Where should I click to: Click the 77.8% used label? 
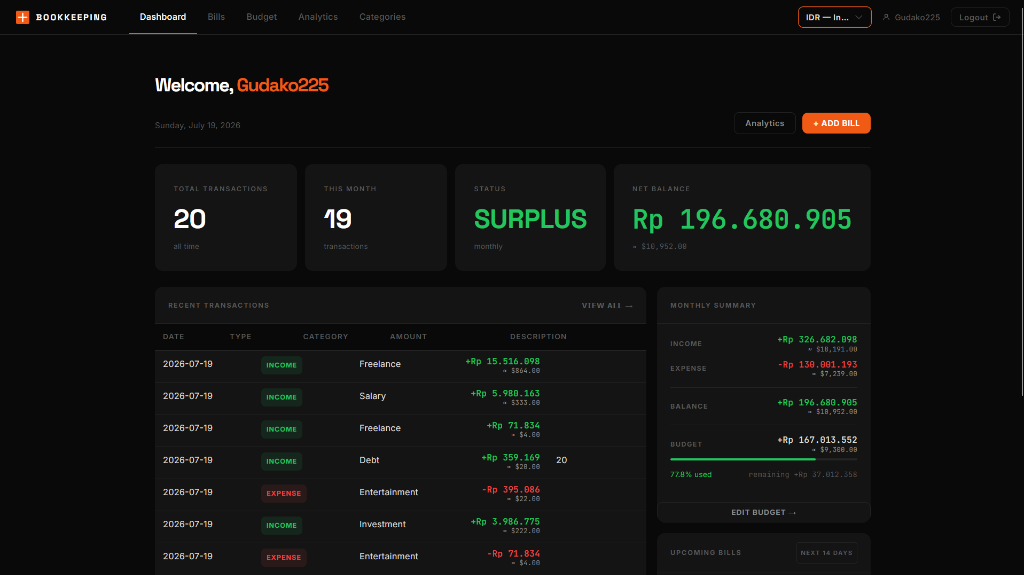[690, 474]
